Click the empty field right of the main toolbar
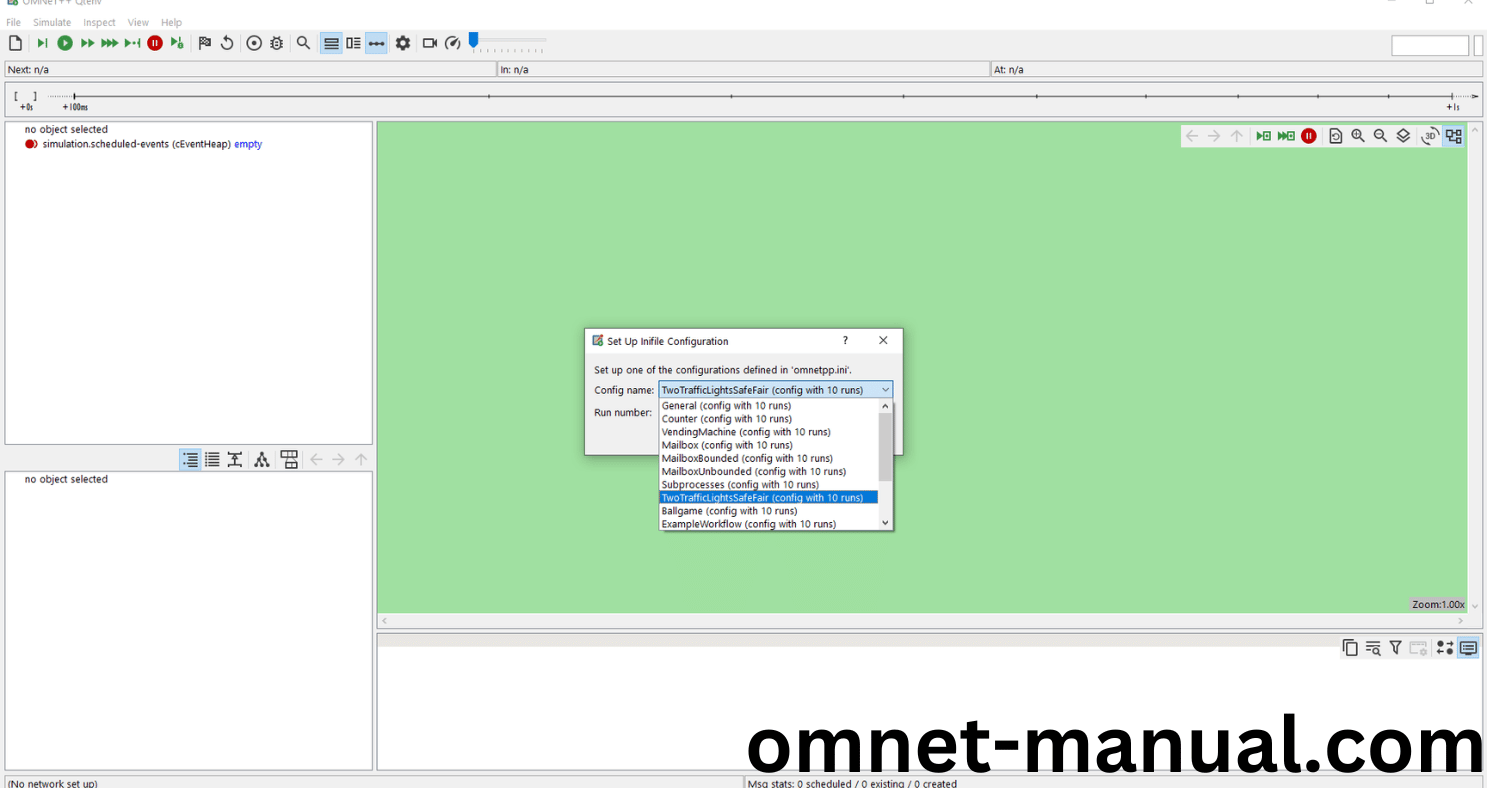The image size is (1487, 788). coord(1430,45)
